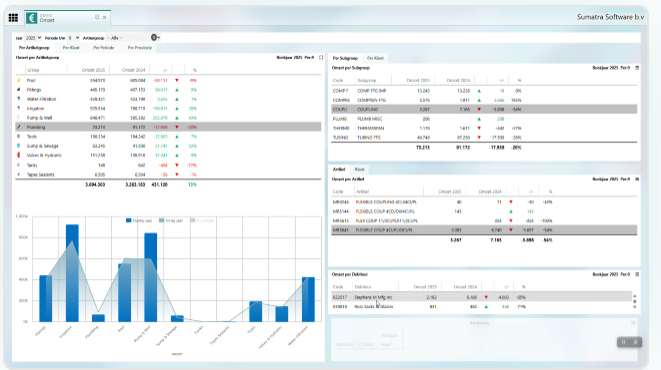
Task: Click the Valves & Hydrants group icon
Action: click(x=19, y=155)
